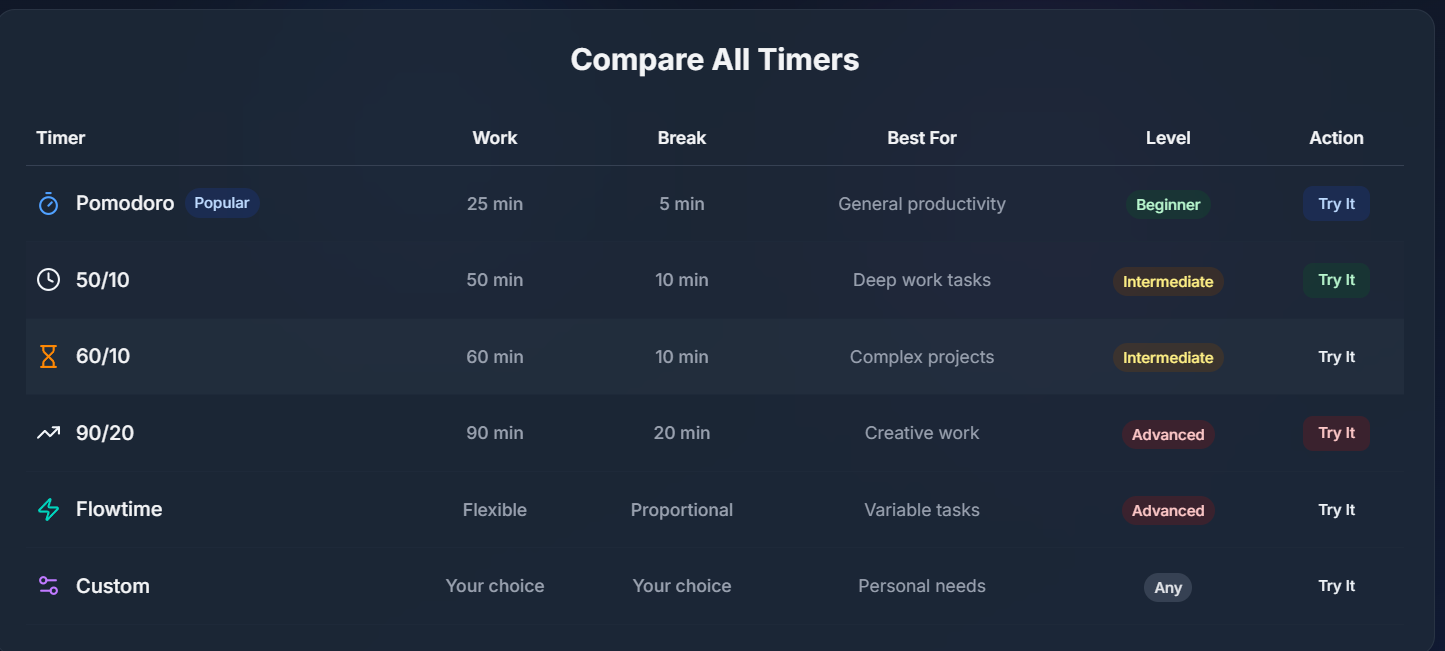Select the Compare All Timers title
The width and height of the screenshot is (1445, 651).
click(714, 59)
